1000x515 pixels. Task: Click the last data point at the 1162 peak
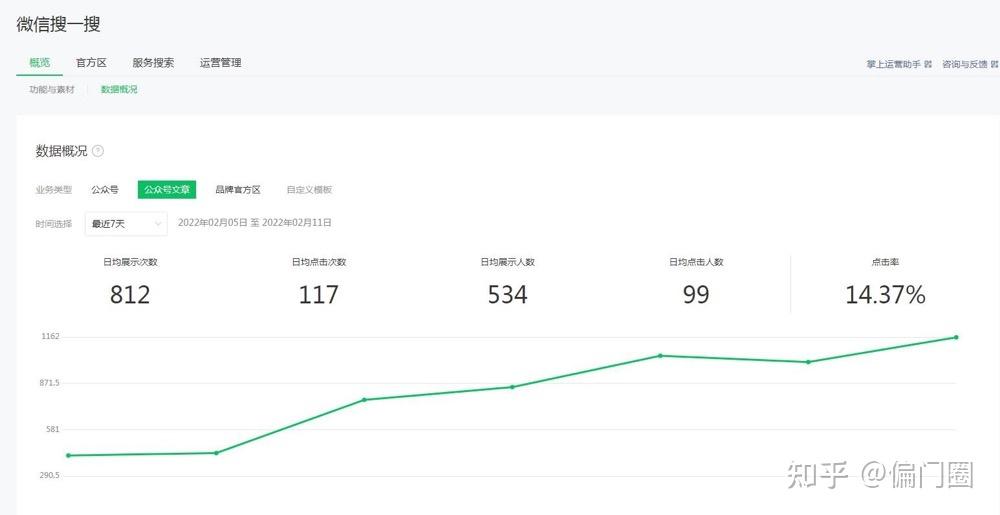956,337
